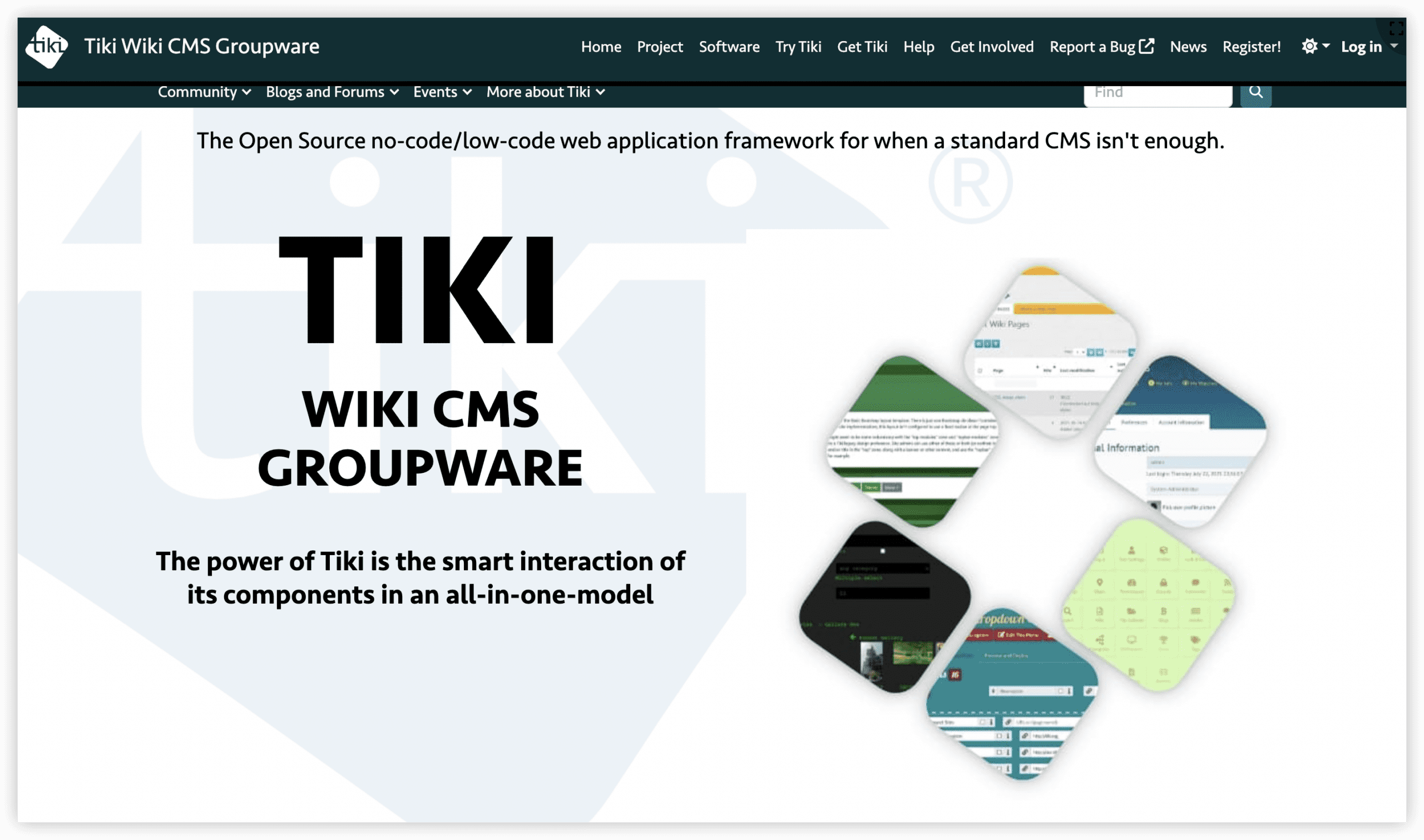Open the Try Tiki page
Viewport: 1424px width, 840px height.
798,47
